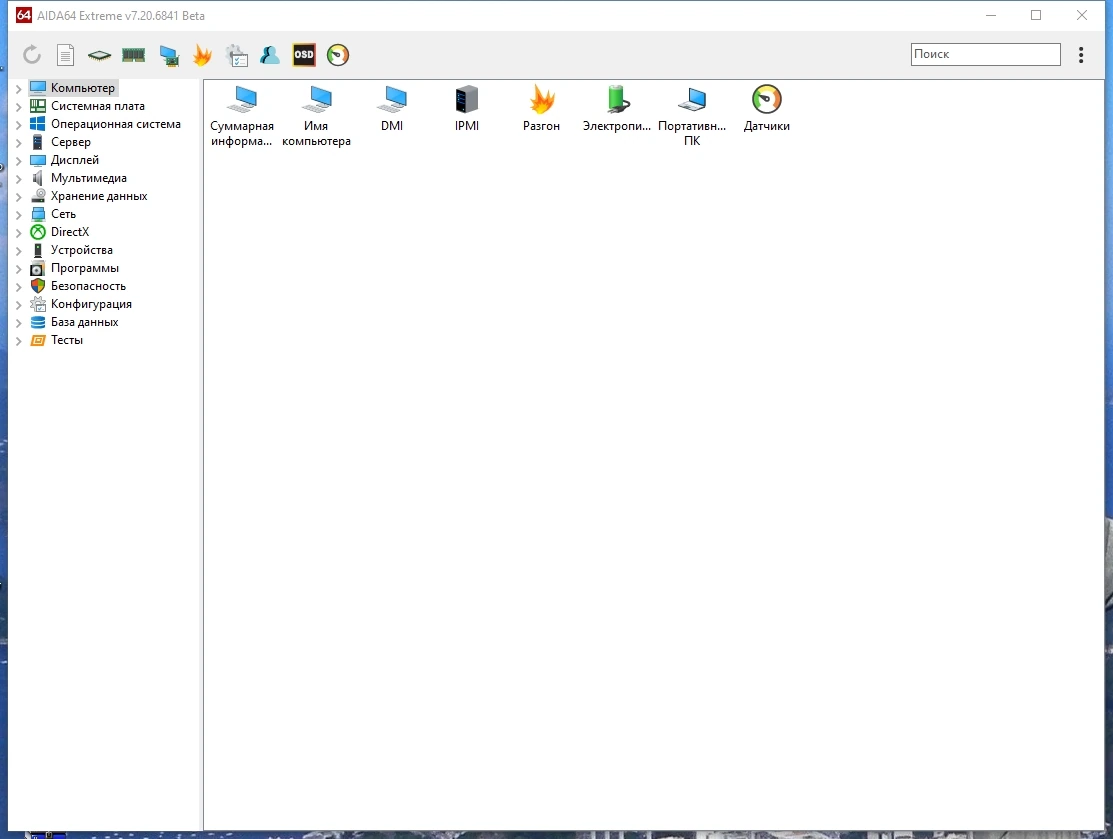Expand the Устройства tree node

[x=18, y=251]
